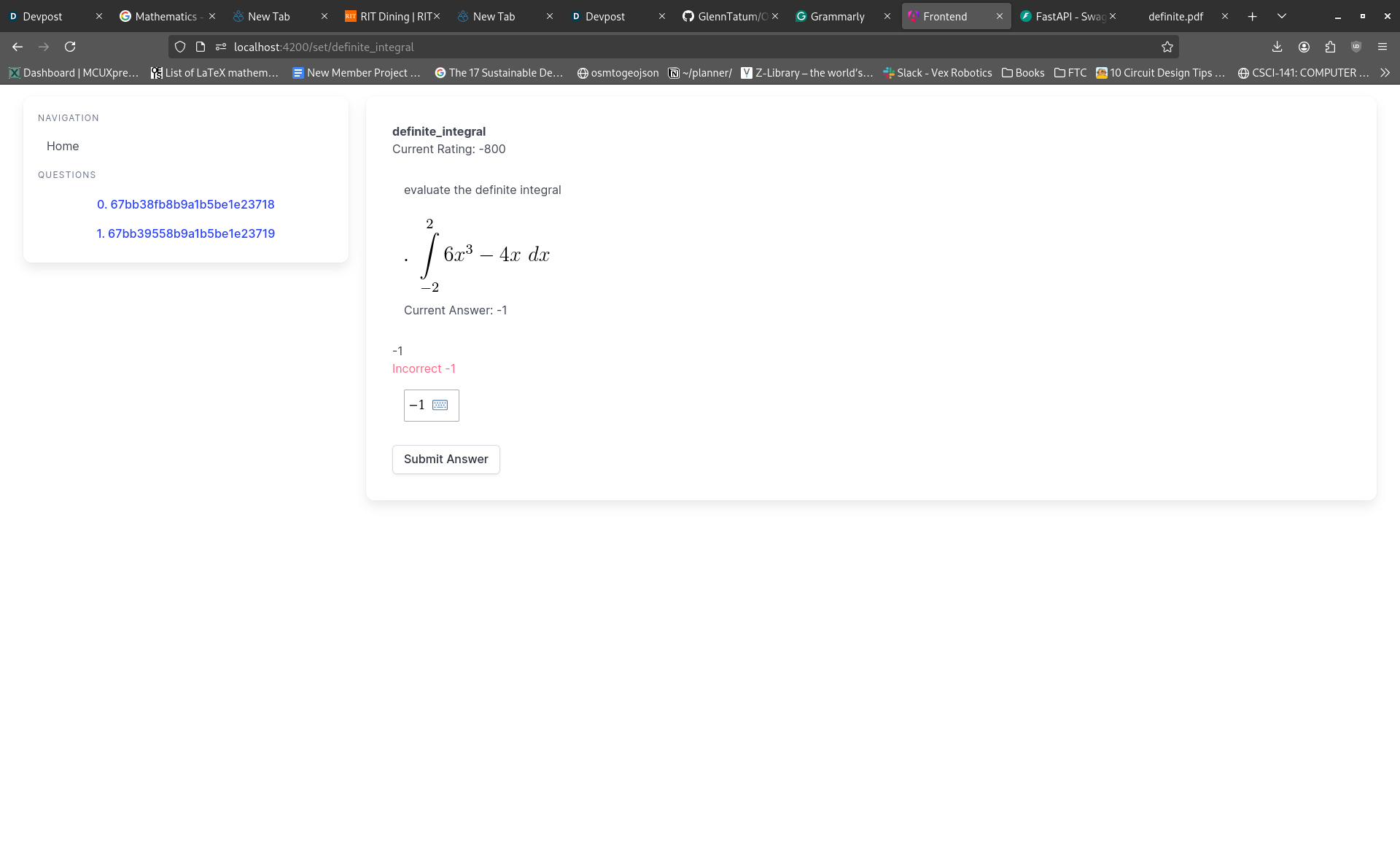This screenshot has width=1400, height=852.
Task: Open question 1. 67bb39558b9a1b5be1e23719
Action: (185, 233)
